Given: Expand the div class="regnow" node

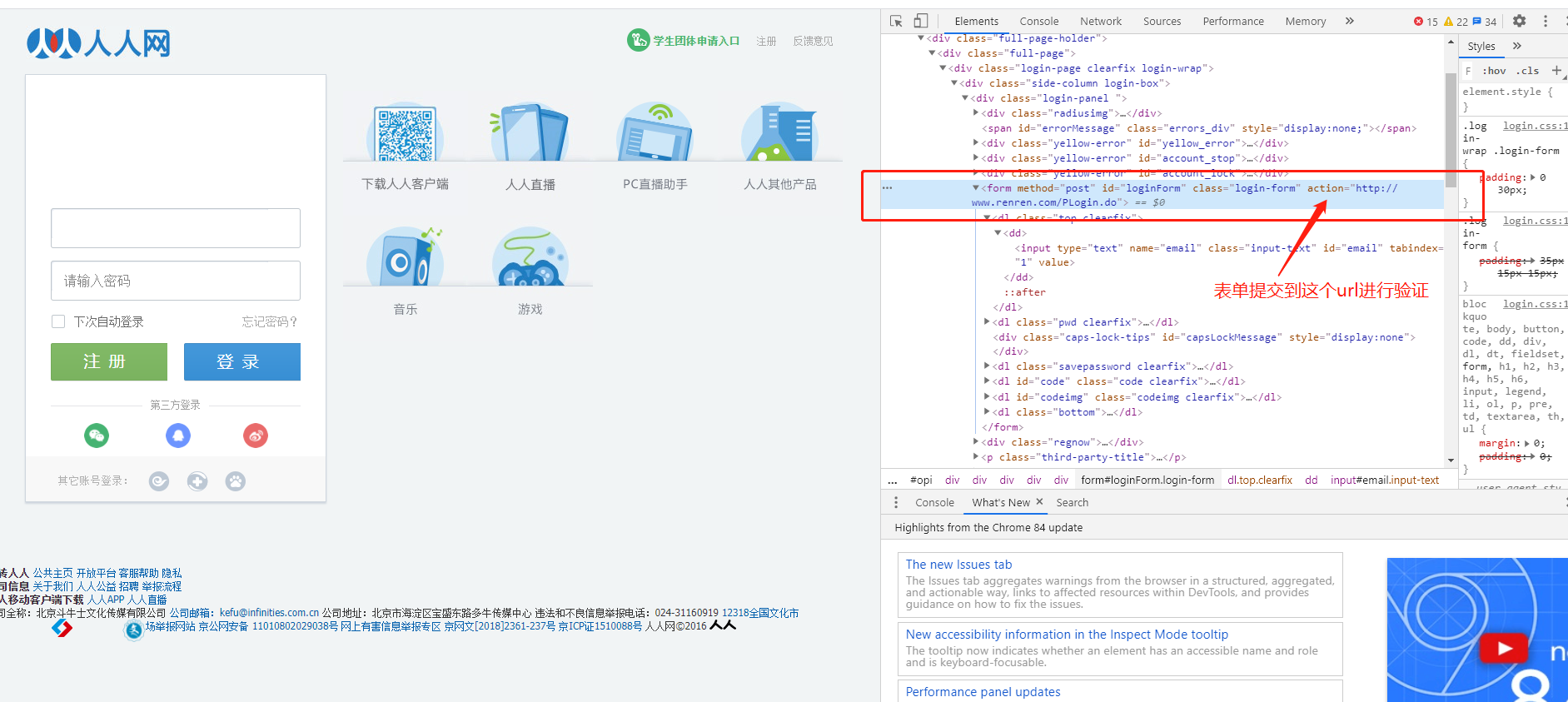Looking at the screenshot, I should [x=976, y=442].
